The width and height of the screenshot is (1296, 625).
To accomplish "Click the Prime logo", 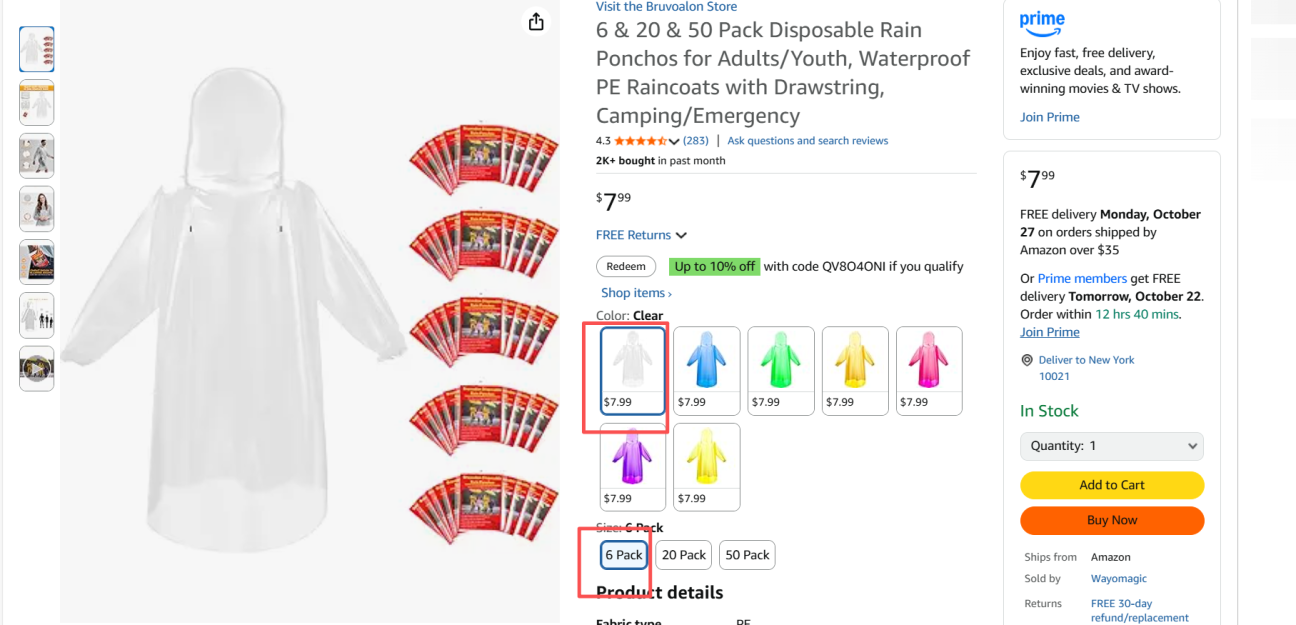I will [x=1042, y=21].
